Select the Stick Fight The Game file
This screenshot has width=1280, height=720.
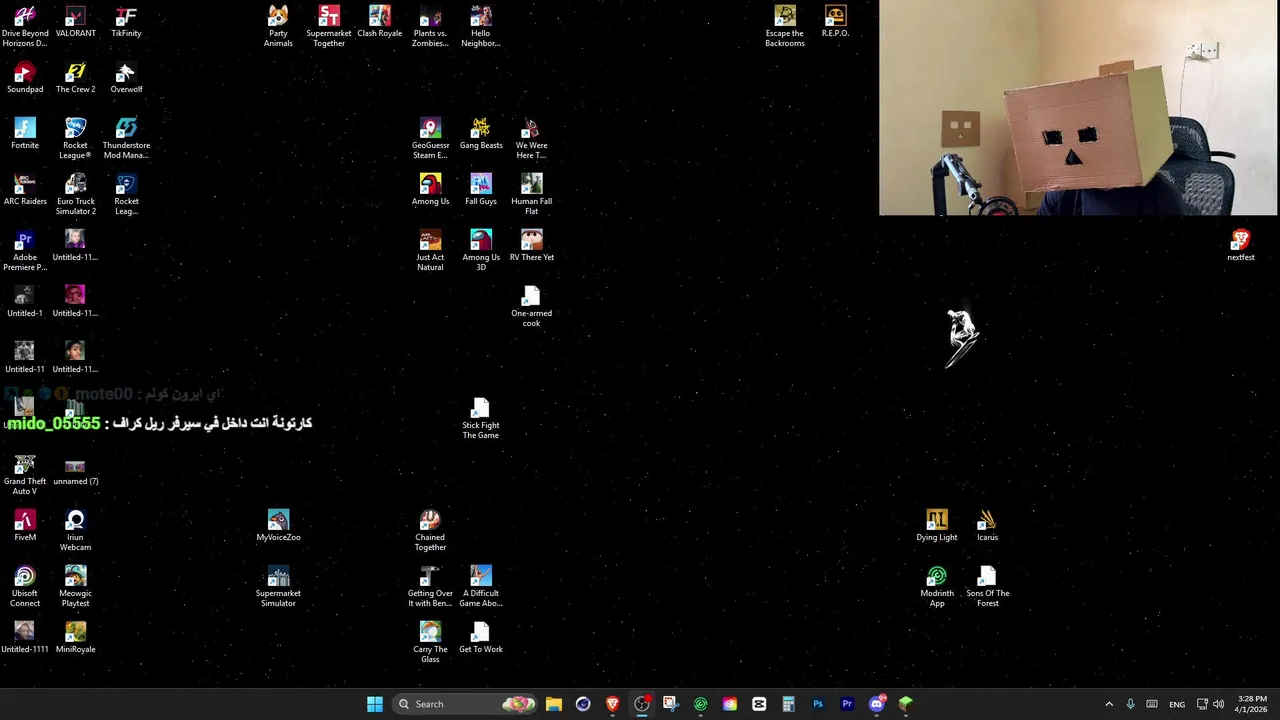481,418
